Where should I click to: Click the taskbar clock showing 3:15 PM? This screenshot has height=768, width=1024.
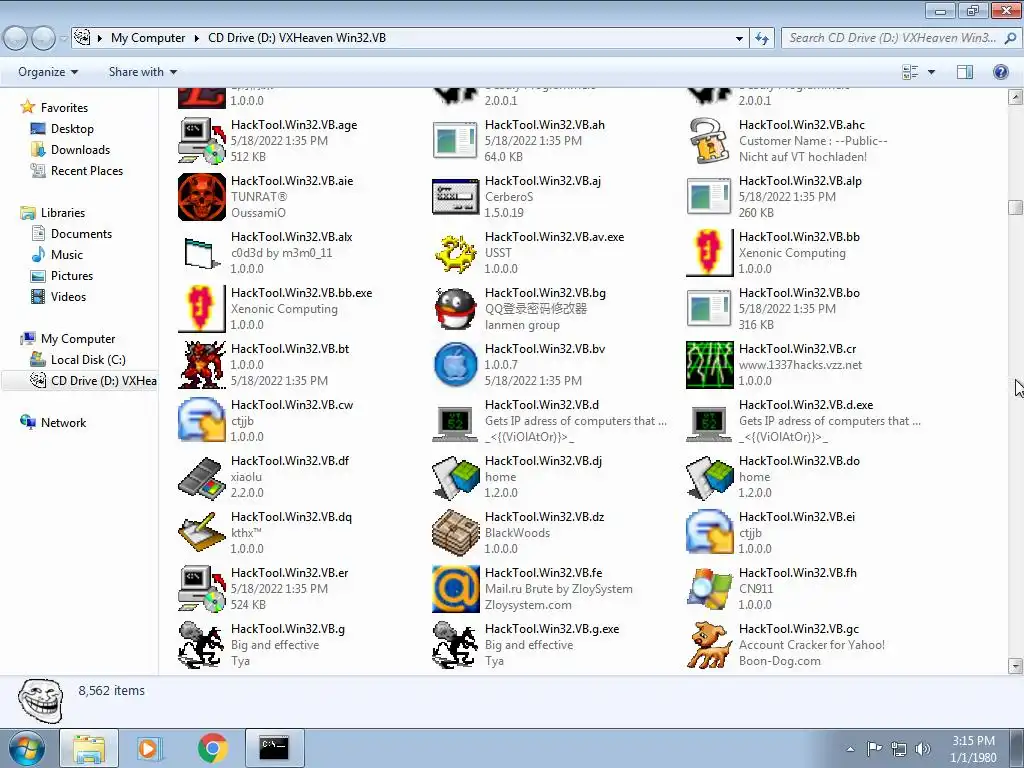973,749
